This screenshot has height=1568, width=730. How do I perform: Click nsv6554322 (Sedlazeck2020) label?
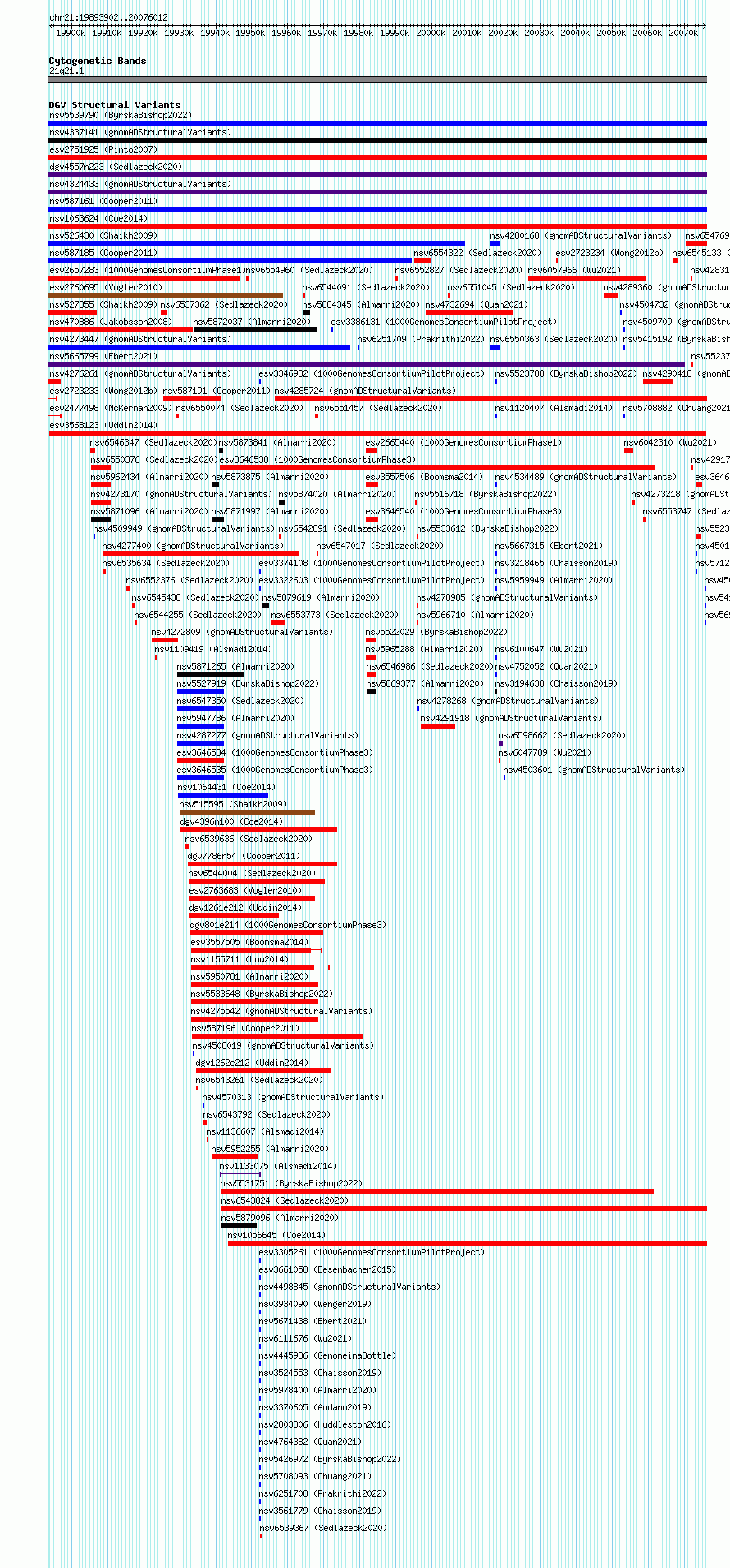pyautogui.click(x=477, y=253)
